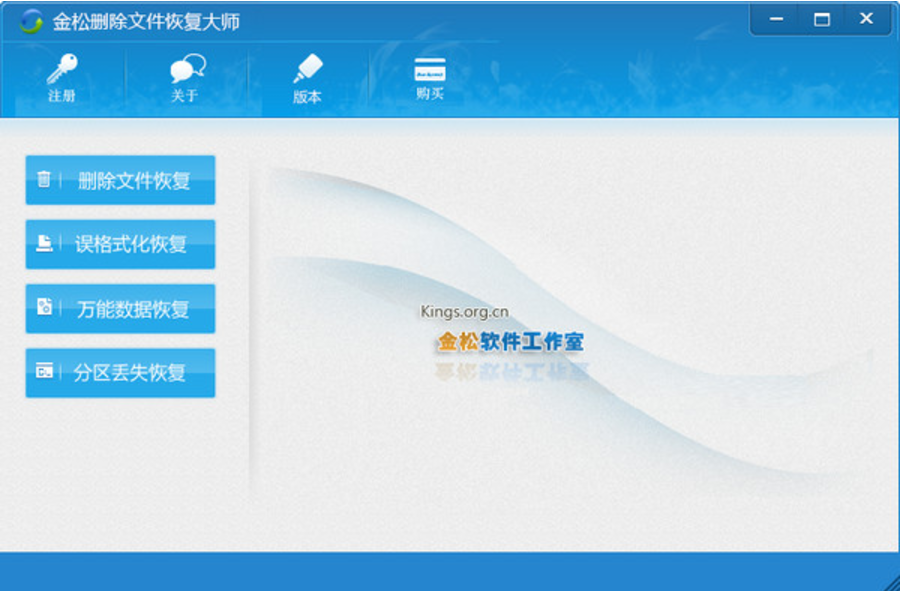Open 万能数据恢复 universal data recovery
Viewport: 908px width, 591px height.
[x=120, y=308]
